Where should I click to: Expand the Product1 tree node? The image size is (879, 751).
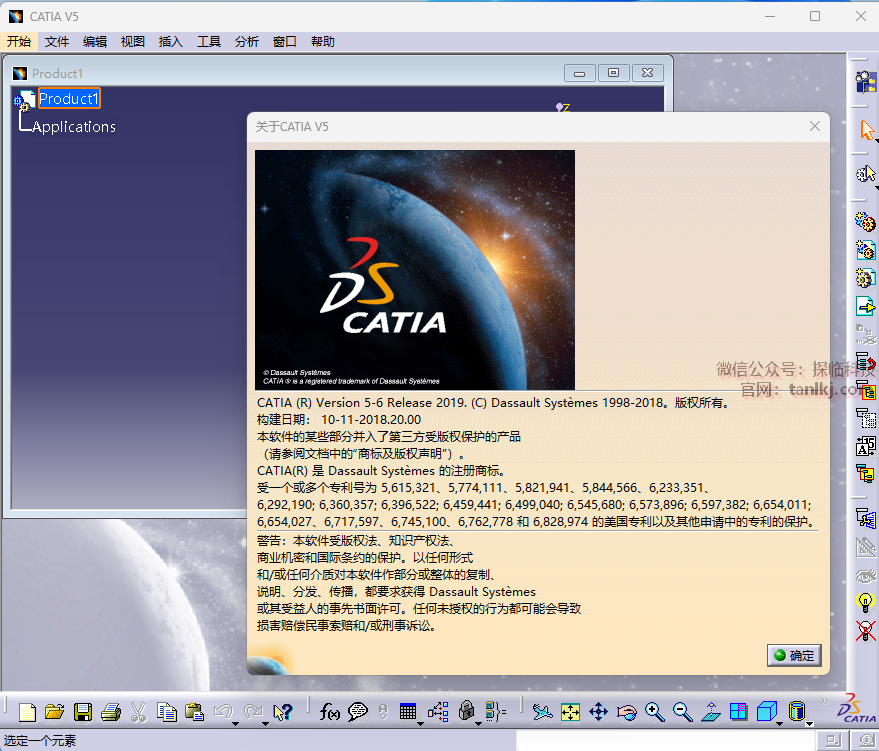click(18, 100)
